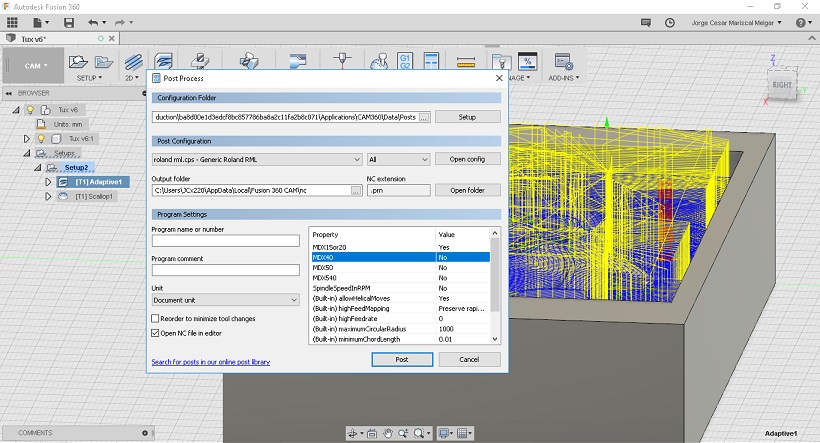Image resolution: width=820 pixels, height=443 pixels.
Task: Click the property list scrollbar down arrow
Action: (x=495, y=339)
